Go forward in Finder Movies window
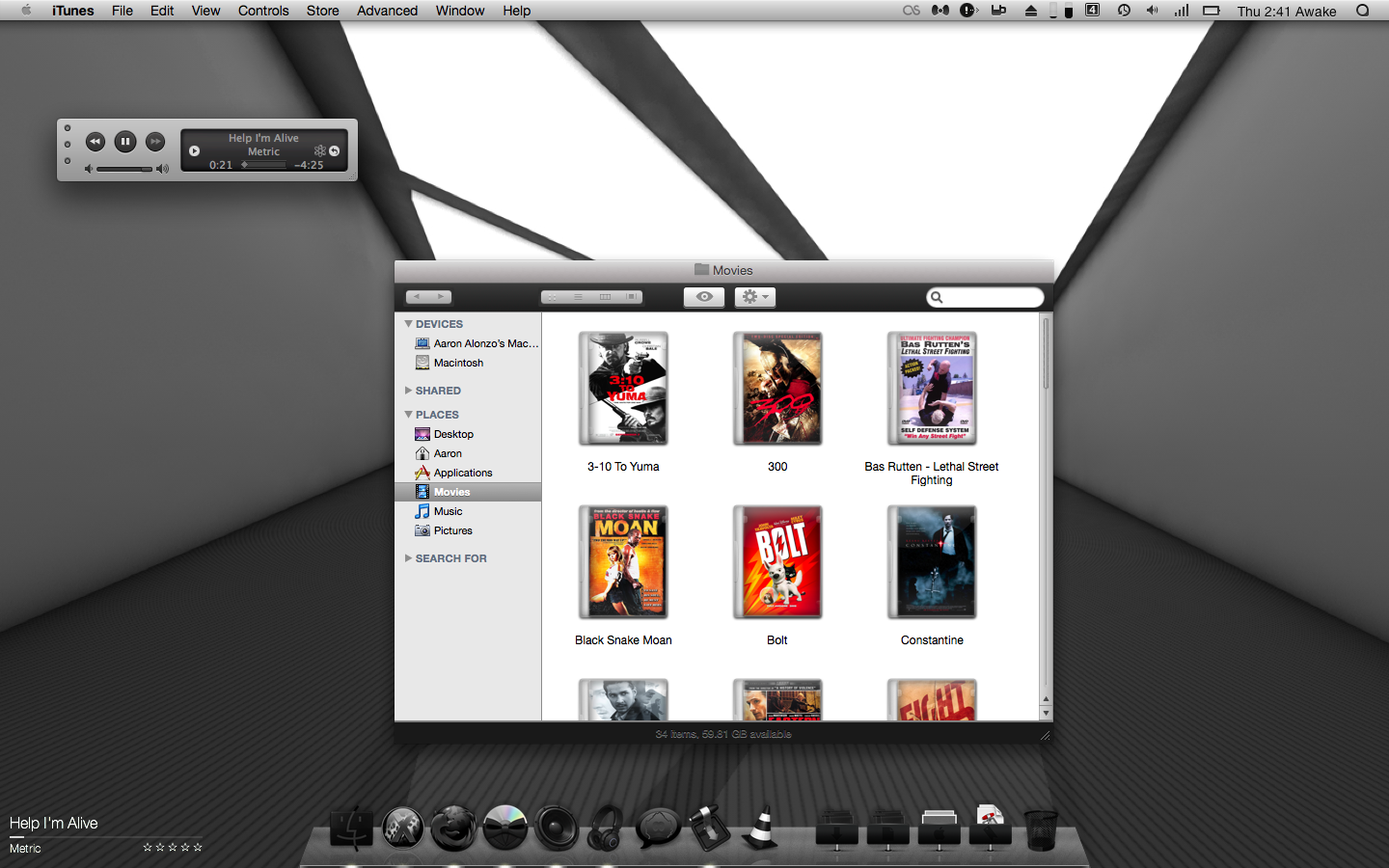Screen dimensions: 1389x868 pyautogui.click(x=441, y=297)
